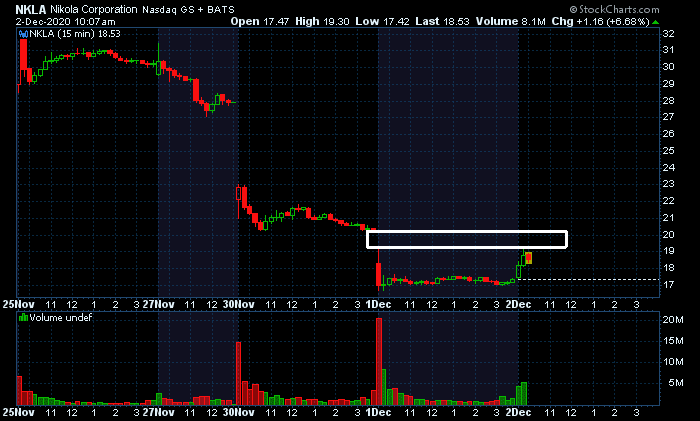Click the Volume 8.1M value in header
This screenshot has height=421, width=700.
pyautogui.click(x=510, y=21)
